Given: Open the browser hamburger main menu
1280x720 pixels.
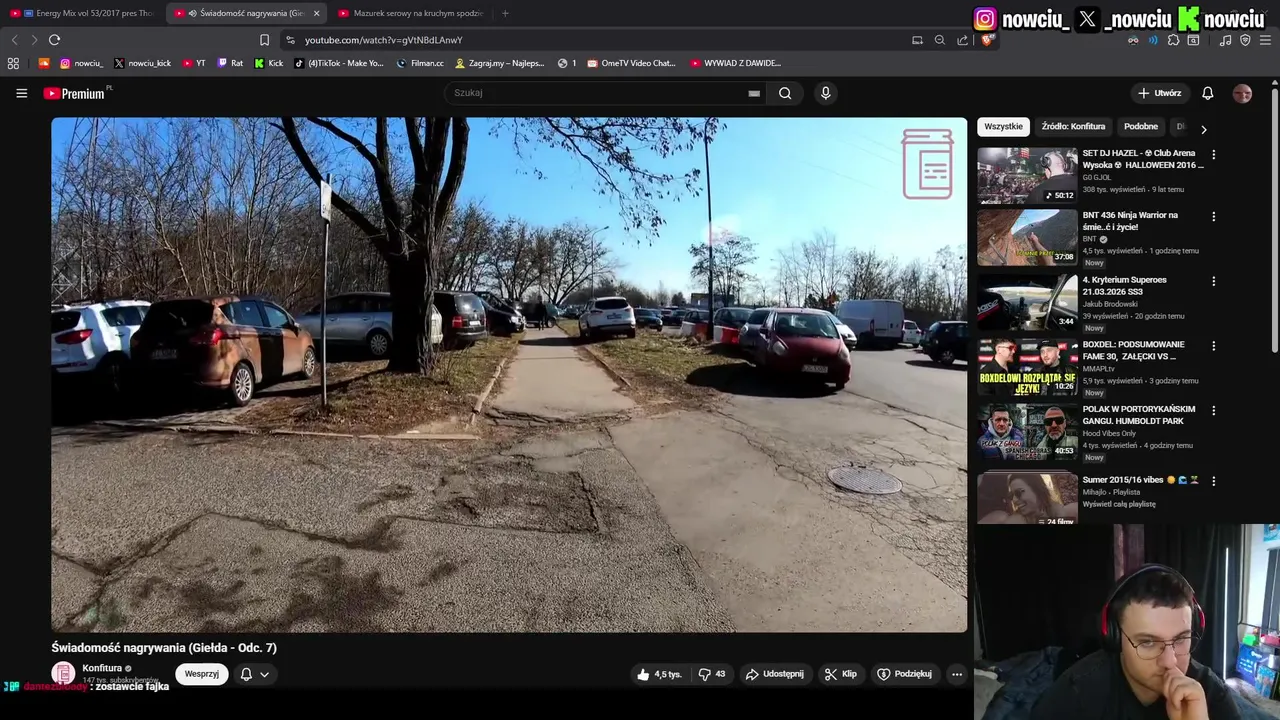Looking at the screenshot, I should click(1266, 40).
